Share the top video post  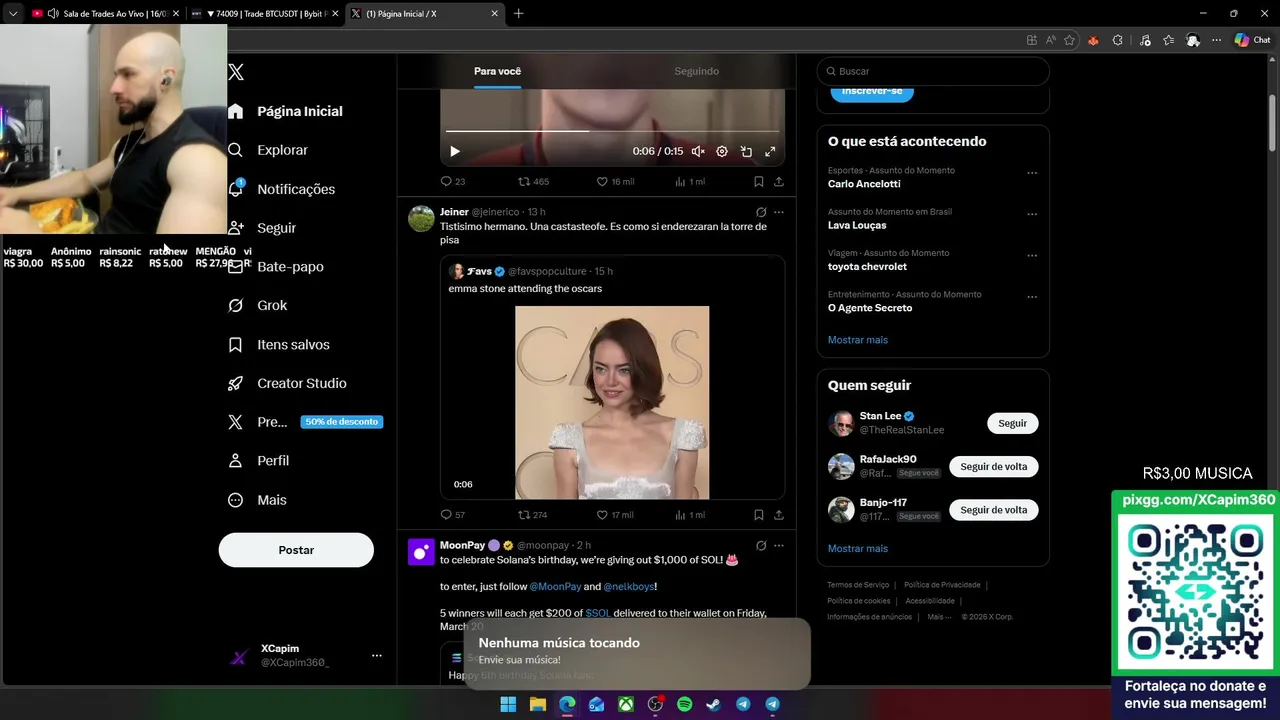click(x=779, y=182)
